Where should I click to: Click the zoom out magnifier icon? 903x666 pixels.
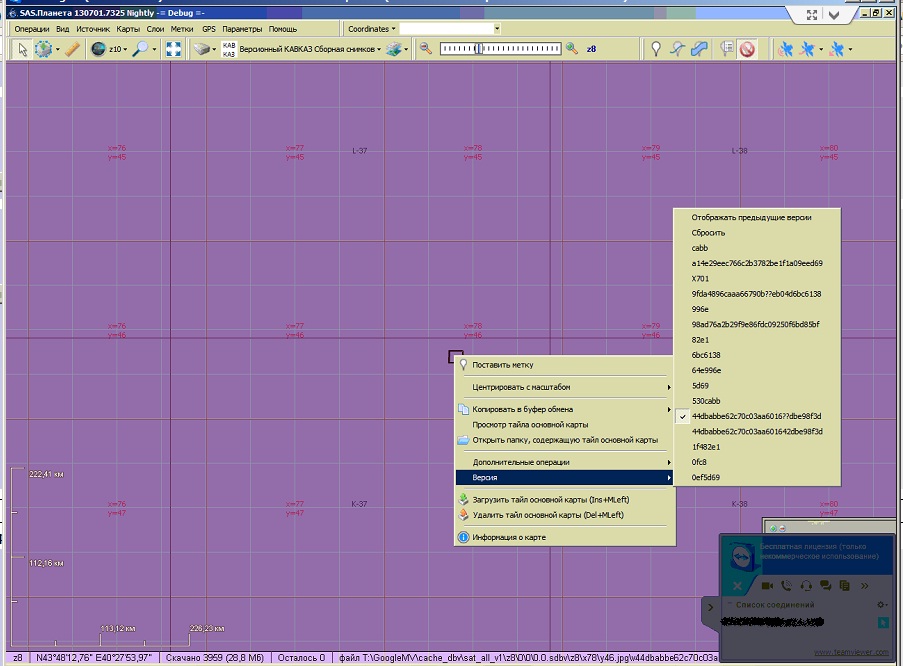426,49
